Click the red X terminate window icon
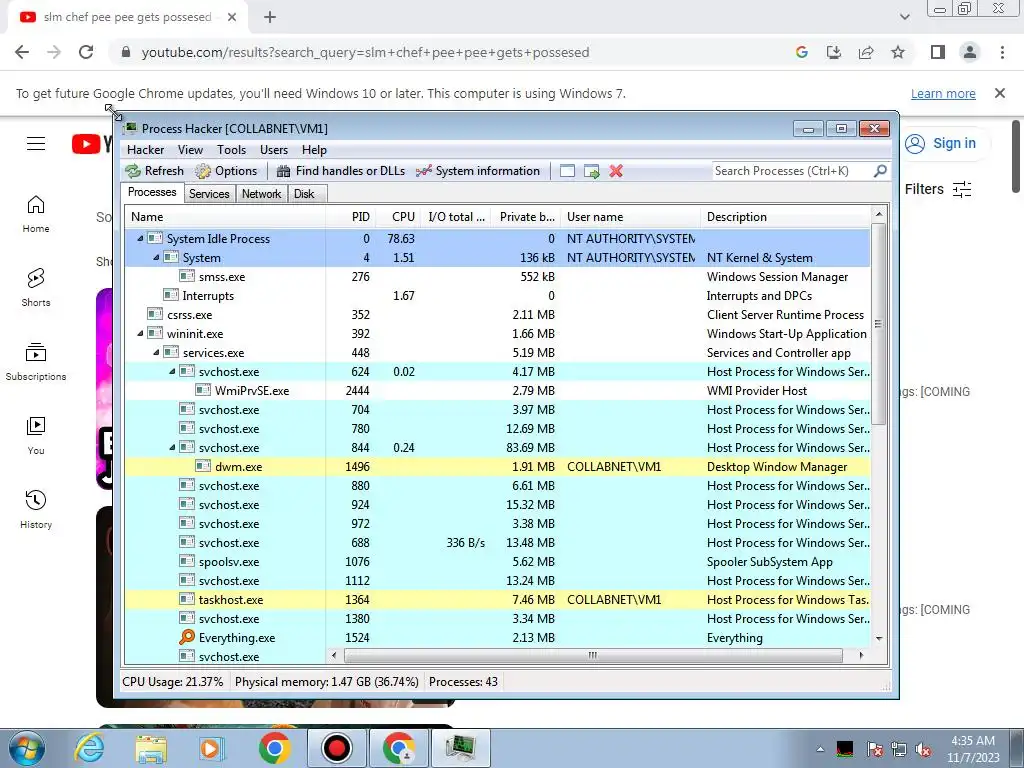1024x768 pixels. [616, 171]
